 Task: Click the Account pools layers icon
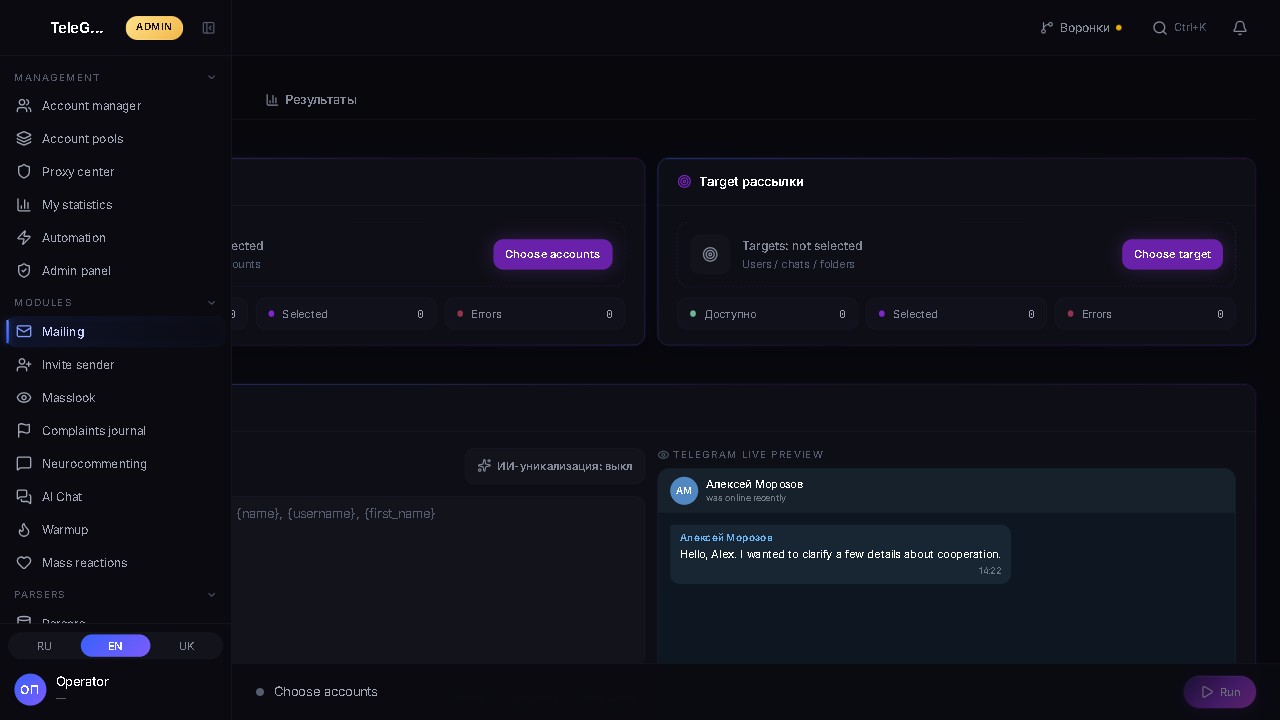point(25,139)
